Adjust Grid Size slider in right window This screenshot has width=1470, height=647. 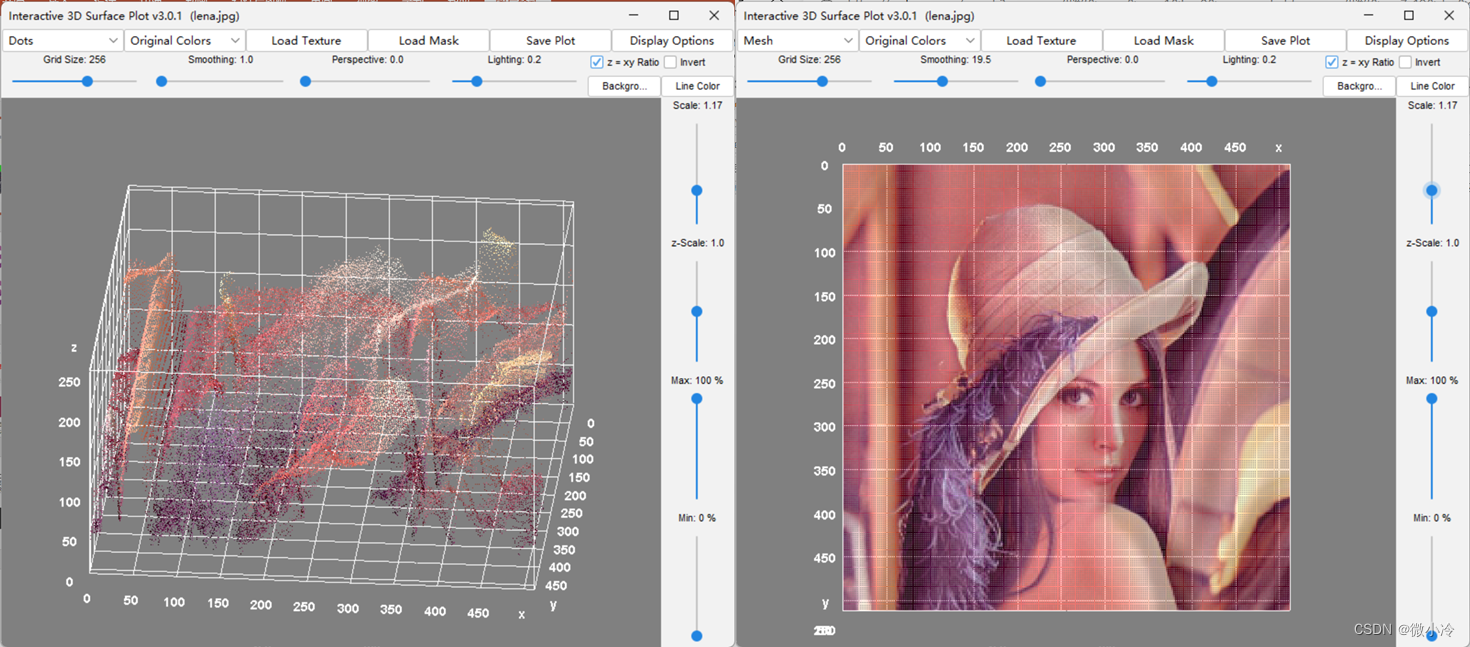pos(822,81)
